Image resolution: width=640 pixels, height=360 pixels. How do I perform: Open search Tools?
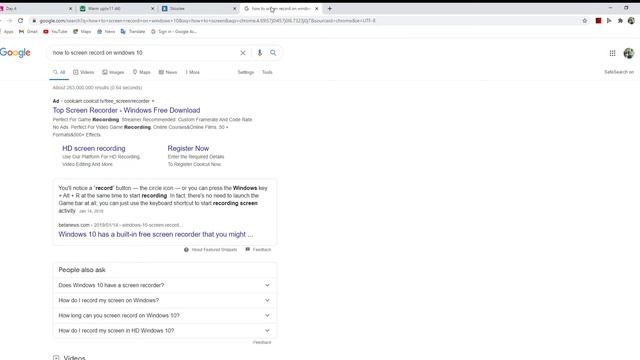267,72
